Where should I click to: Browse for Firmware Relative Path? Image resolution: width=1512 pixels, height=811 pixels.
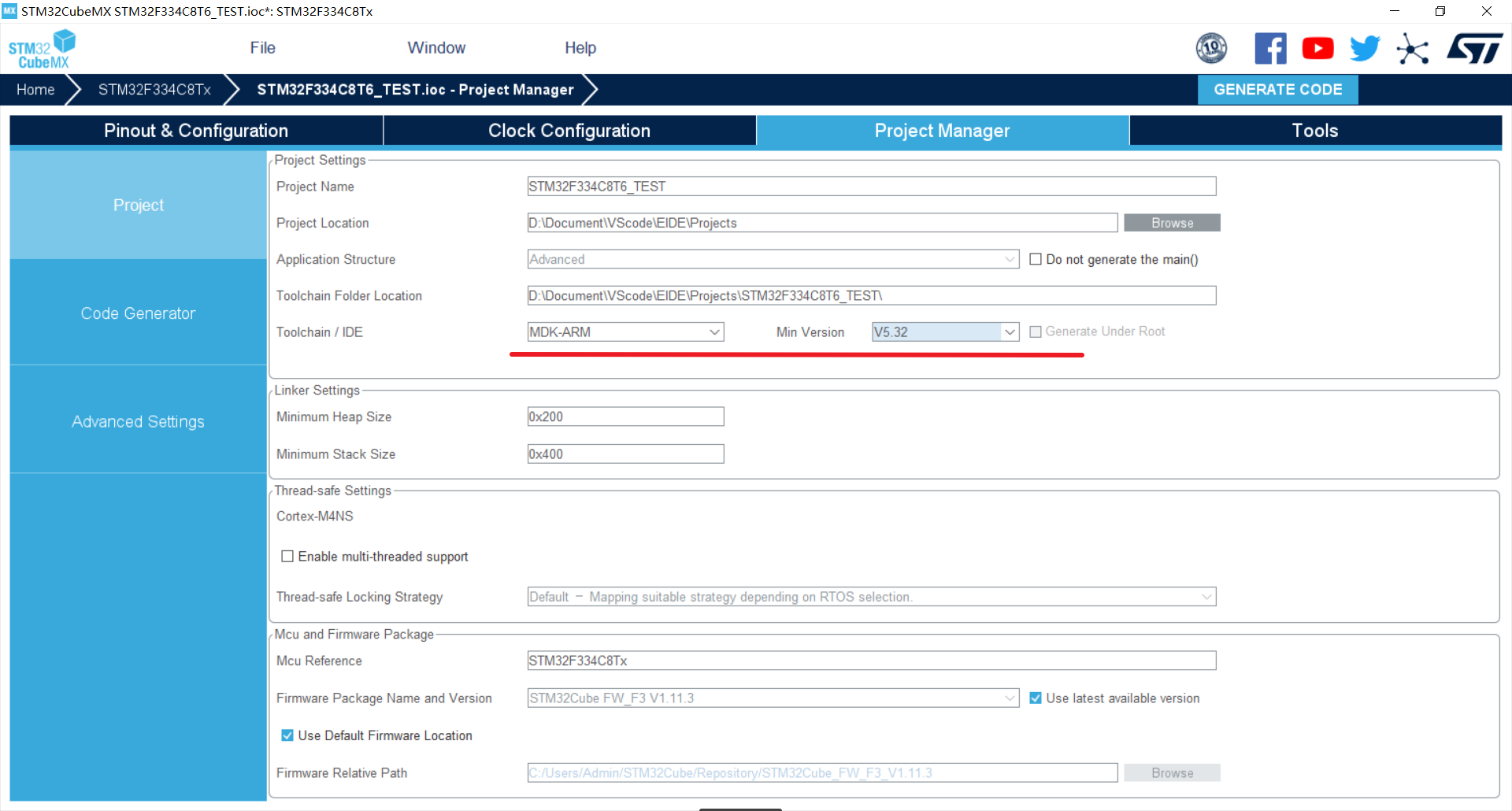click(x=1172, y=772)
